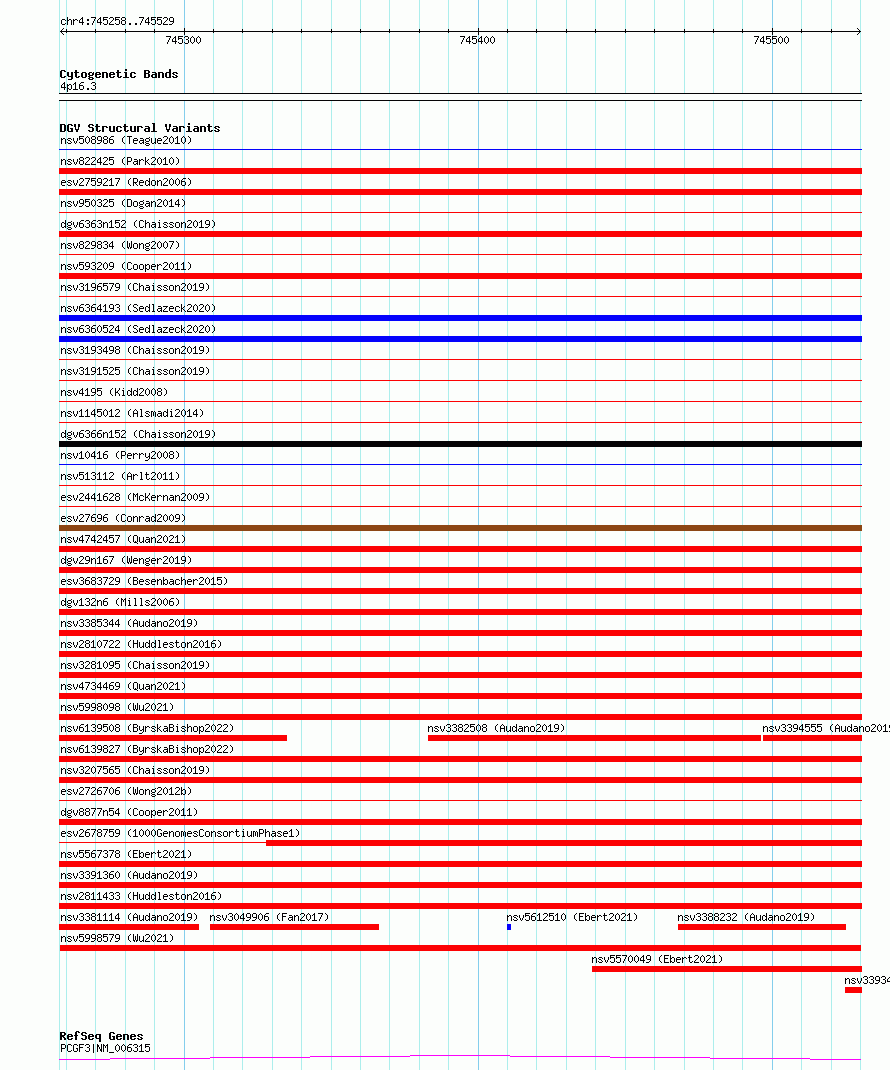Select dgv6366n152 (Chaisson2019) label

point(138,435)
